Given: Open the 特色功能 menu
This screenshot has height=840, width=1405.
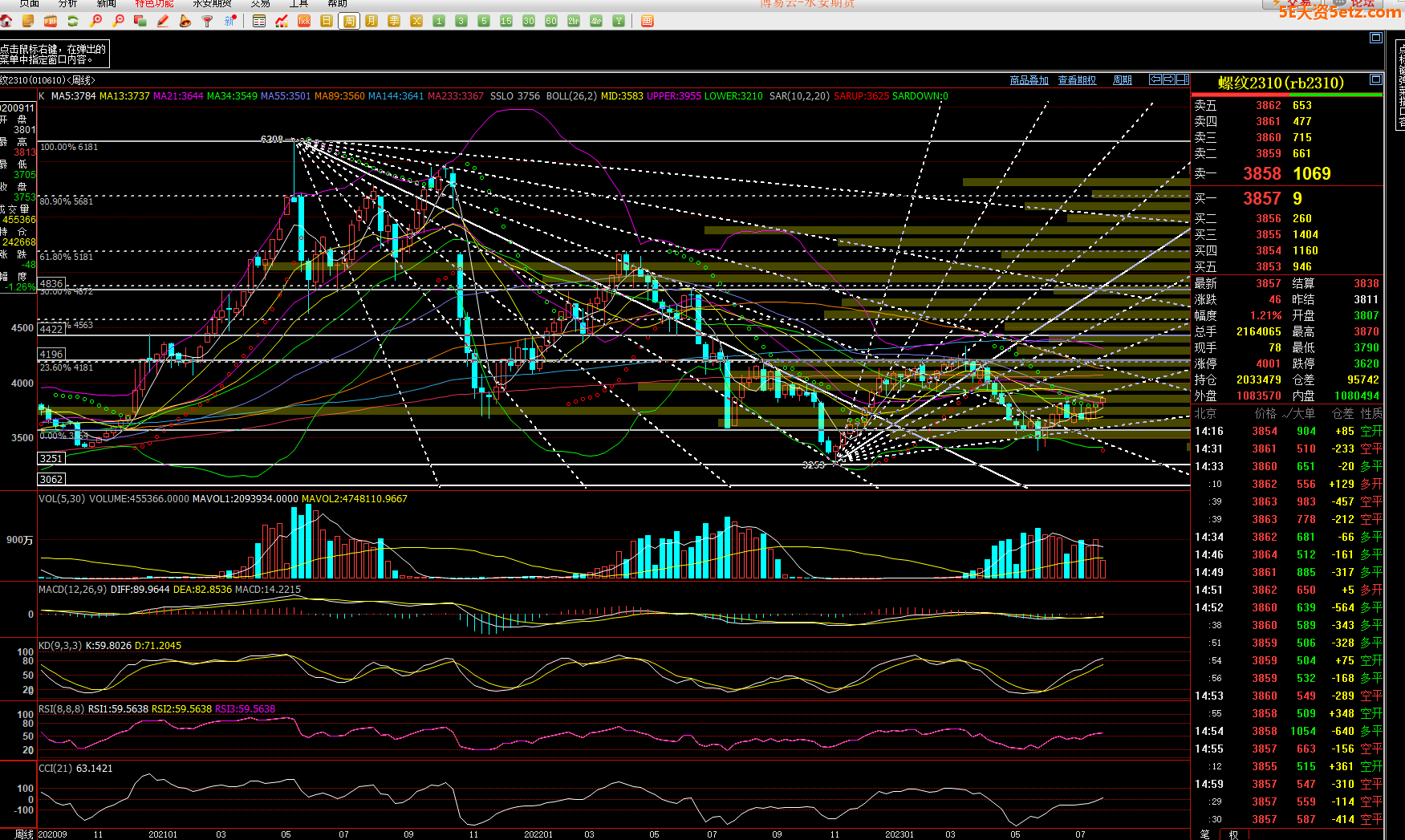Looking at the screenshot, I should [x=154, y=3].
